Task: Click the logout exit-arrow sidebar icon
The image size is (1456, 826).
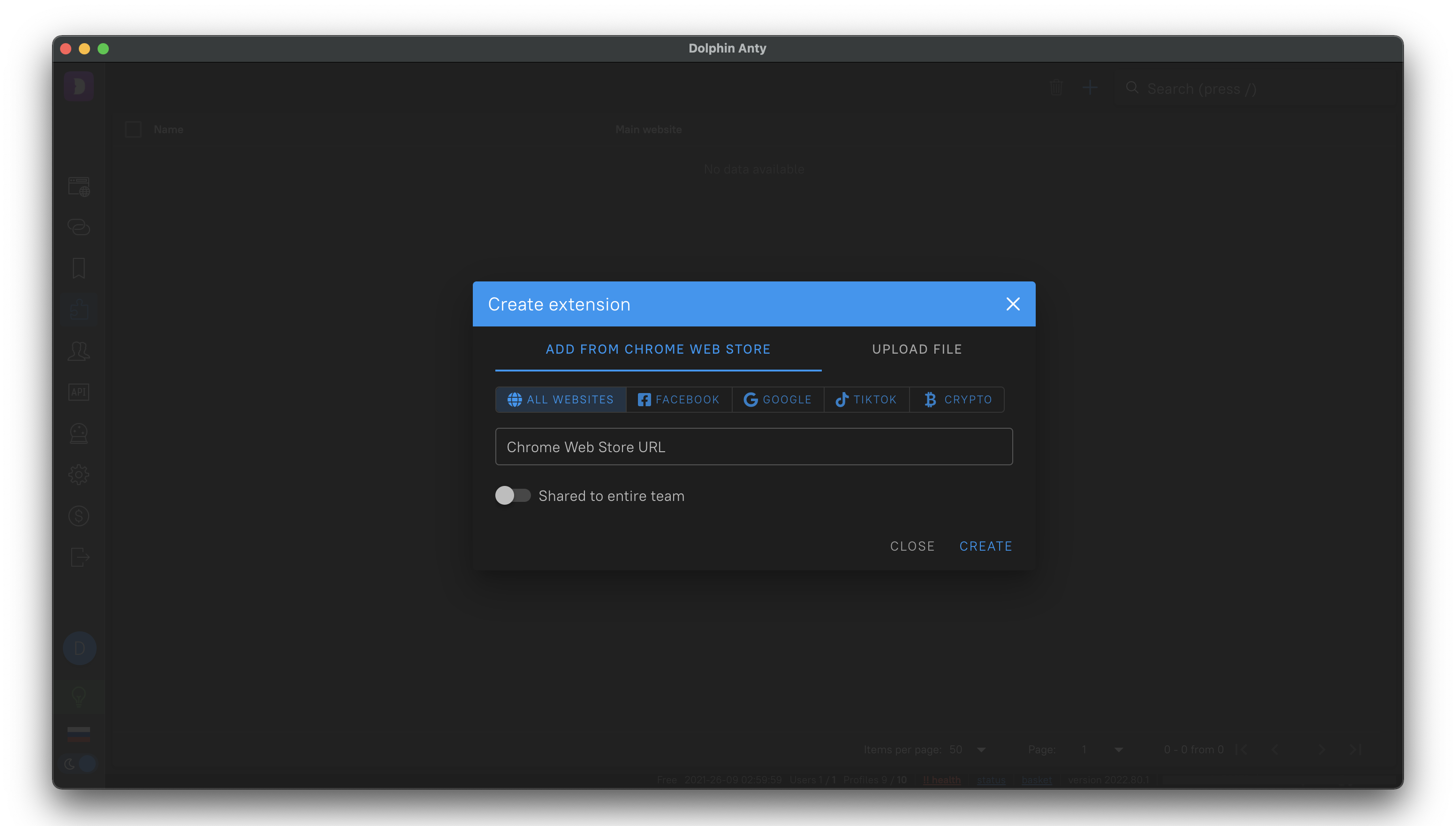Action: 80,557
